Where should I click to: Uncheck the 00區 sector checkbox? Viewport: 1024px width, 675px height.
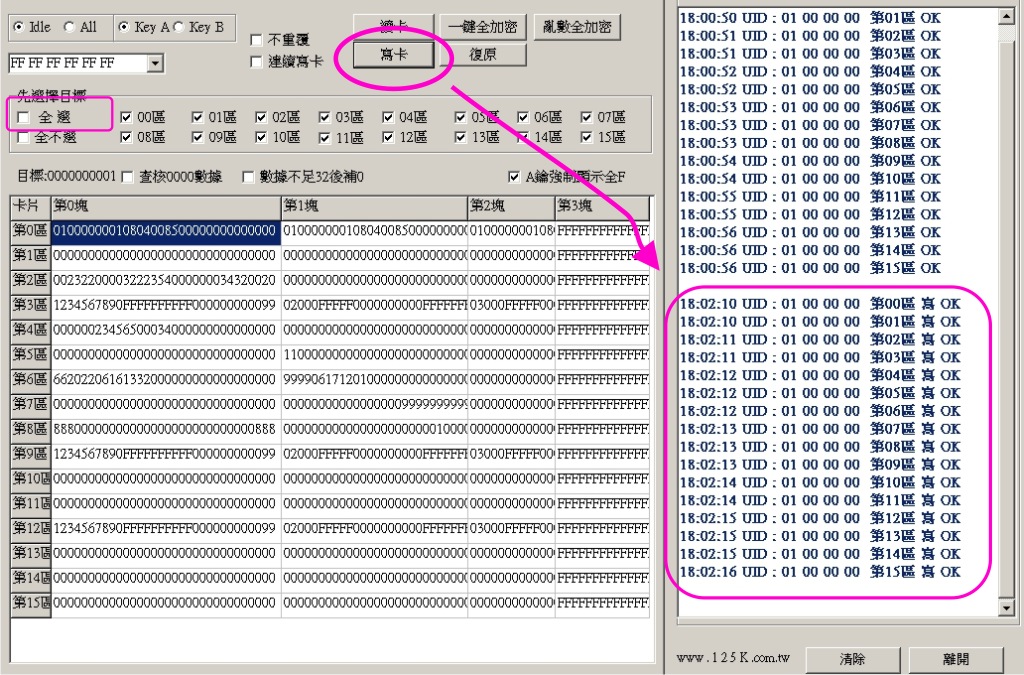point(127,117)
